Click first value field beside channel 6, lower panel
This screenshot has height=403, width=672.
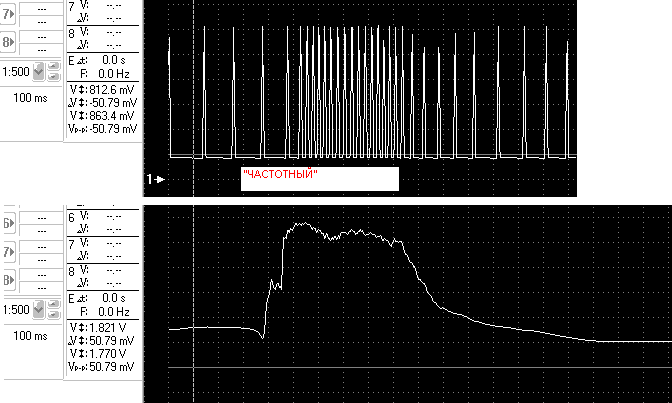pyautogui.click(x=41, y=218)
